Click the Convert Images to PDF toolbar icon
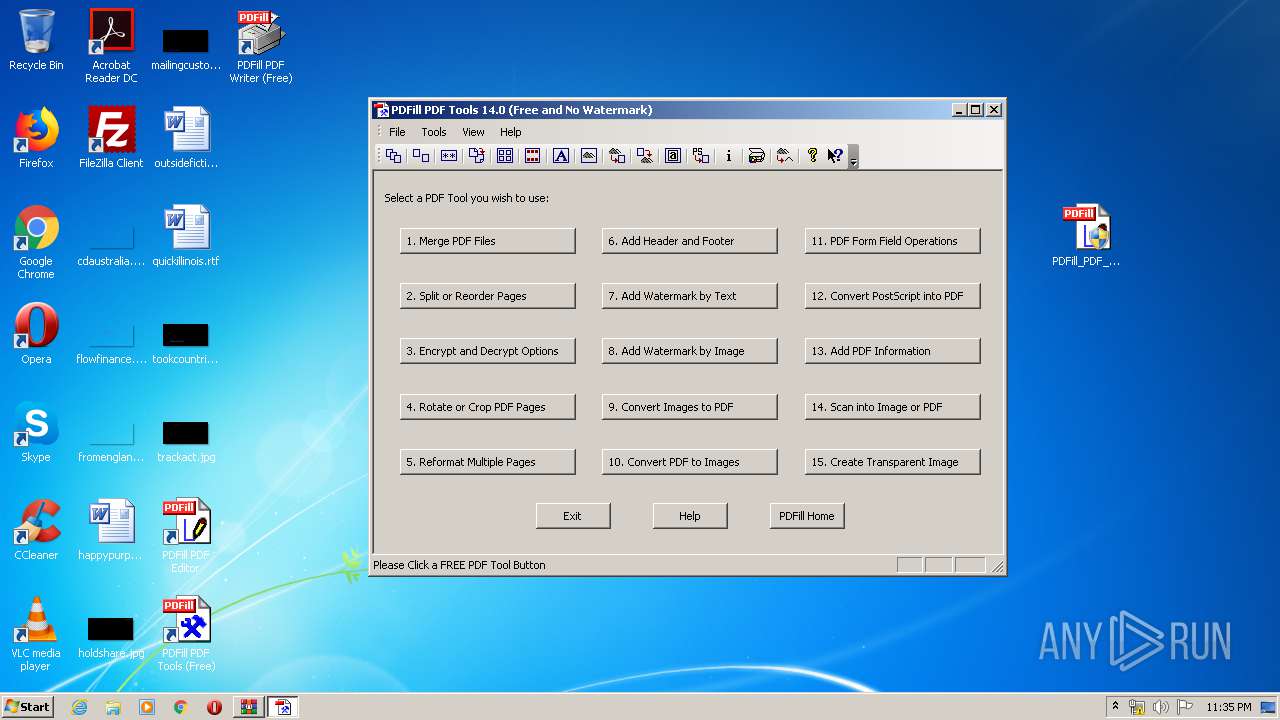 617,156
